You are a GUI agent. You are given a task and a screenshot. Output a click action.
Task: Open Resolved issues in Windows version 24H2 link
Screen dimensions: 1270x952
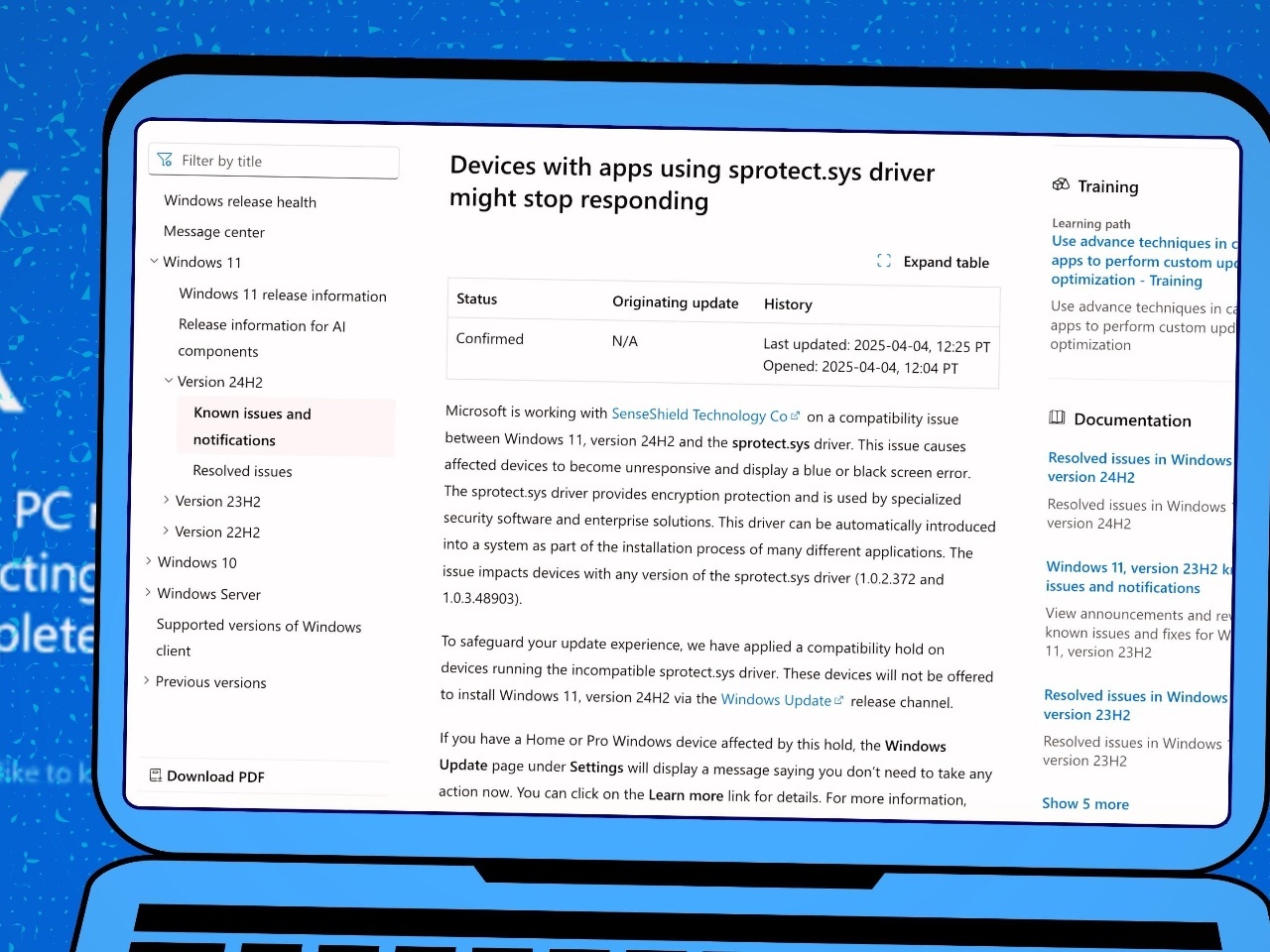[1139, 467]
